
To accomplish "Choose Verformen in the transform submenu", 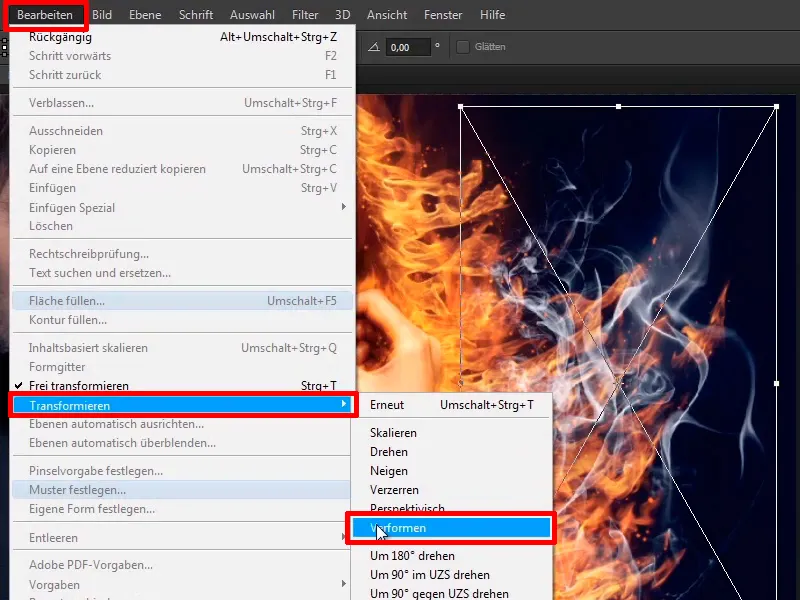I will (x=451, y=528).
